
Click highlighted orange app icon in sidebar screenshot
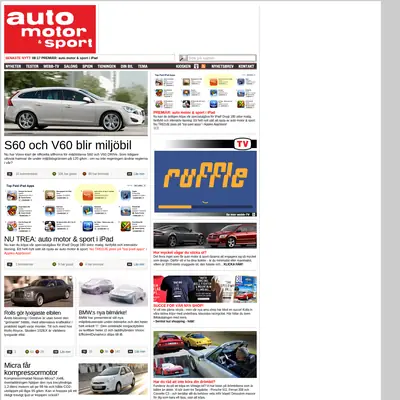214,82
